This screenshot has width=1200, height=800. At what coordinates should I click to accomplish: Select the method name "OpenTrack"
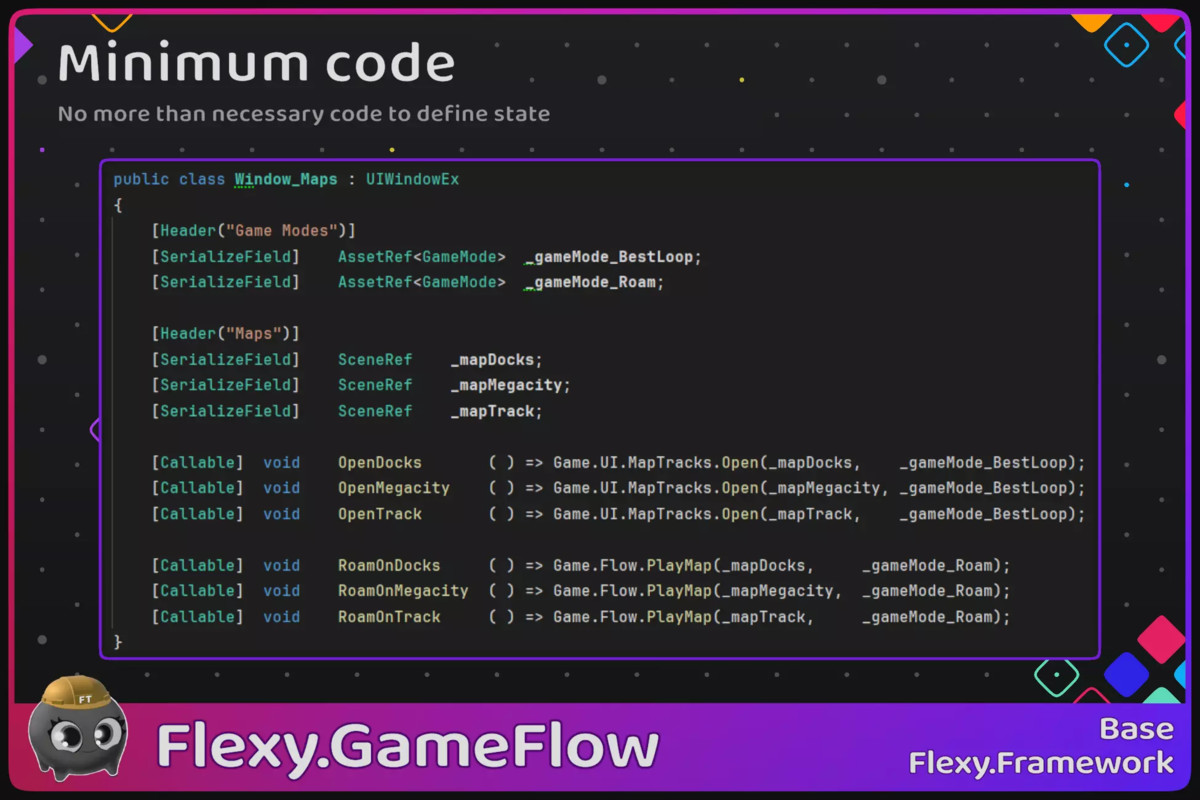click(380, 514)
